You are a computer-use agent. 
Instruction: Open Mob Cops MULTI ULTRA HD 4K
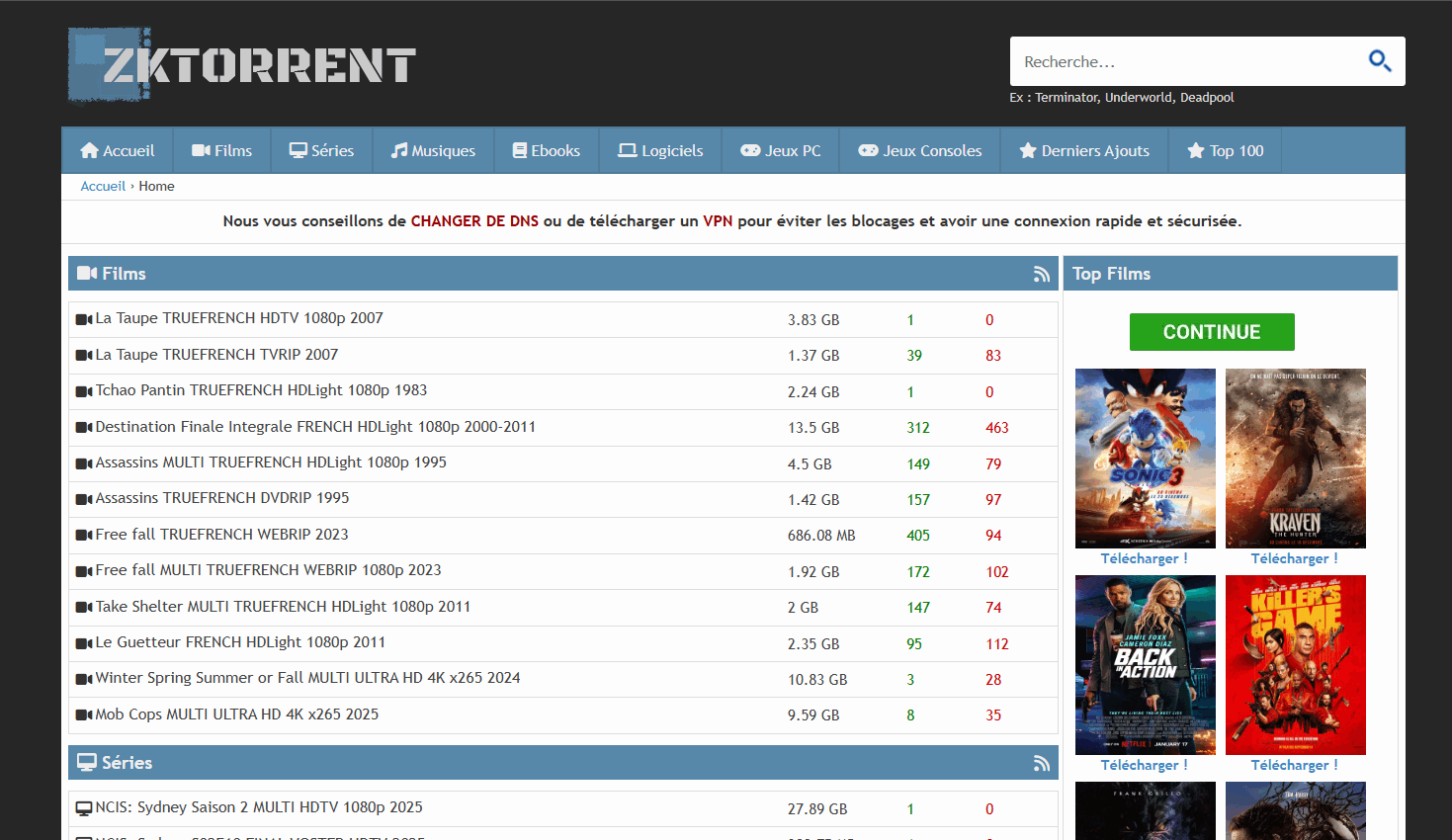pos(237,714)
